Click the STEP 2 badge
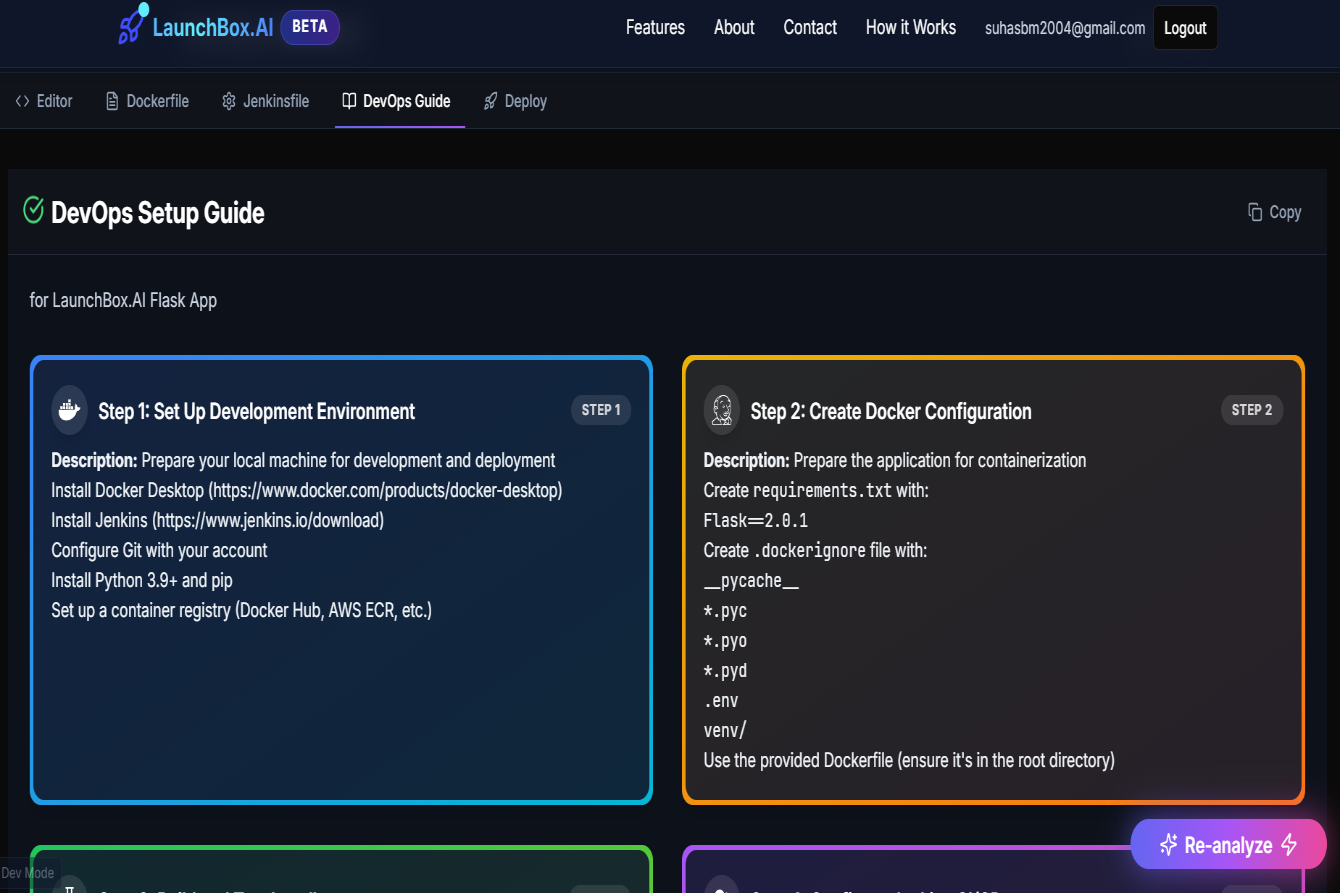Image resolution: width=1340 pixels, height=893 pixels. (1252, 410)
